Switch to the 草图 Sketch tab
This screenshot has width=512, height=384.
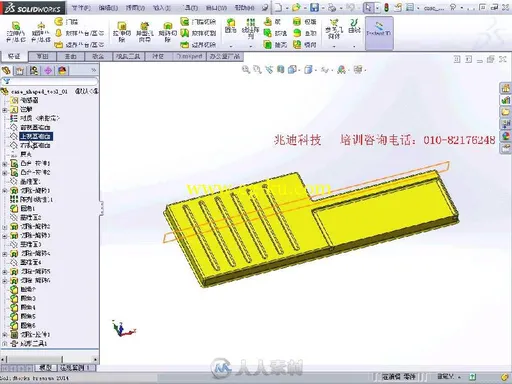[x=42, y=56]
